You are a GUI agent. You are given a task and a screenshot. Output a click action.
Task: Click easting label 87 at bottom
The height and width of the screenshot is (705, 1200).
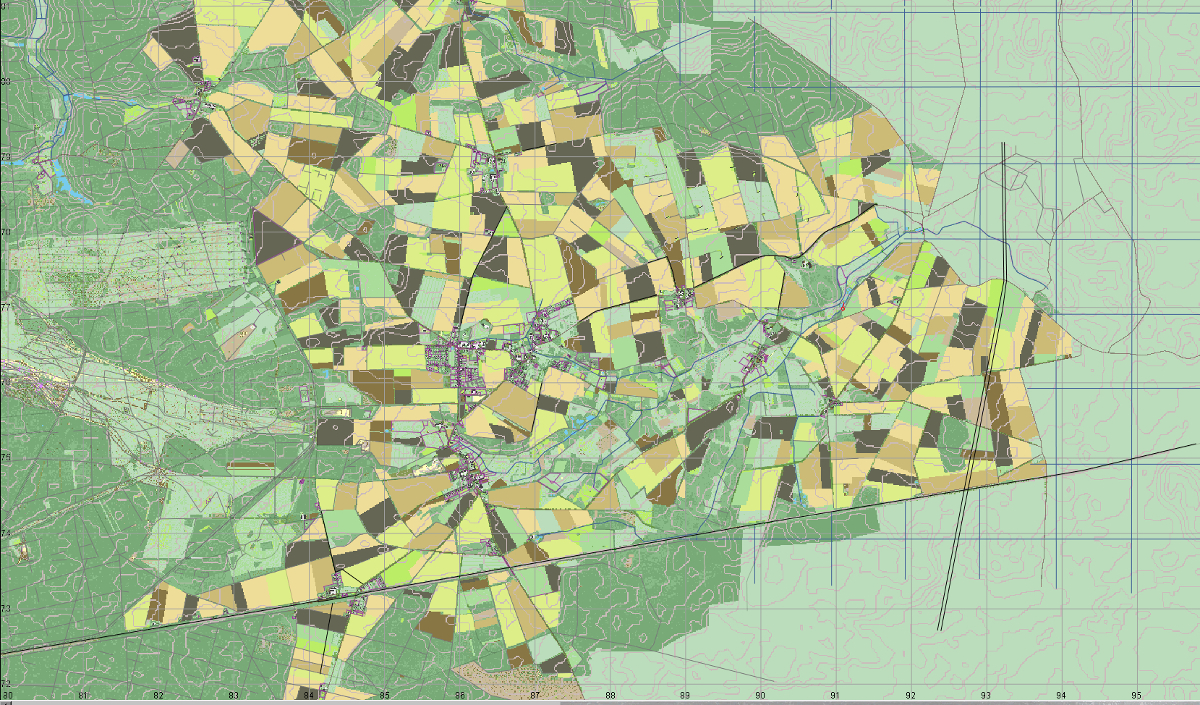[x=535, y=695]
